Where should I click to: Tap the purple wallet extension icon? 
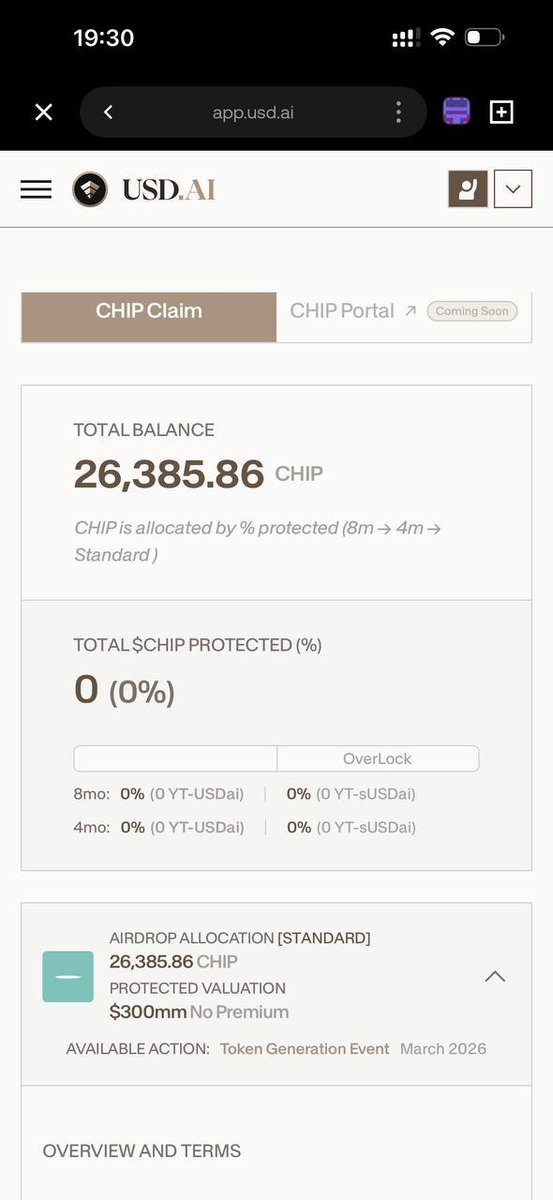[x=457, y=112]
